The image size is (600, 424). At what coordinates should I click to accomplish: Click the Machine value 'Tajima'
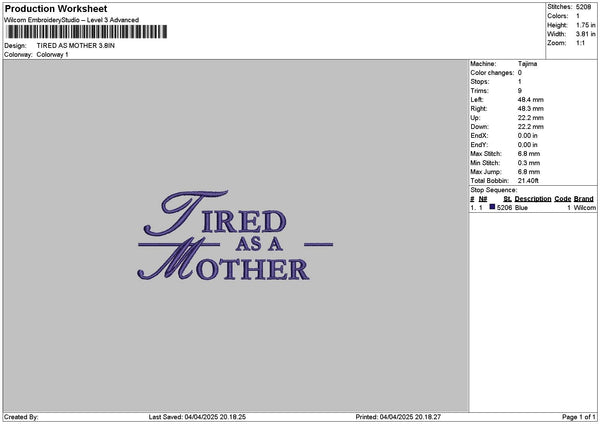coord(527,64)
